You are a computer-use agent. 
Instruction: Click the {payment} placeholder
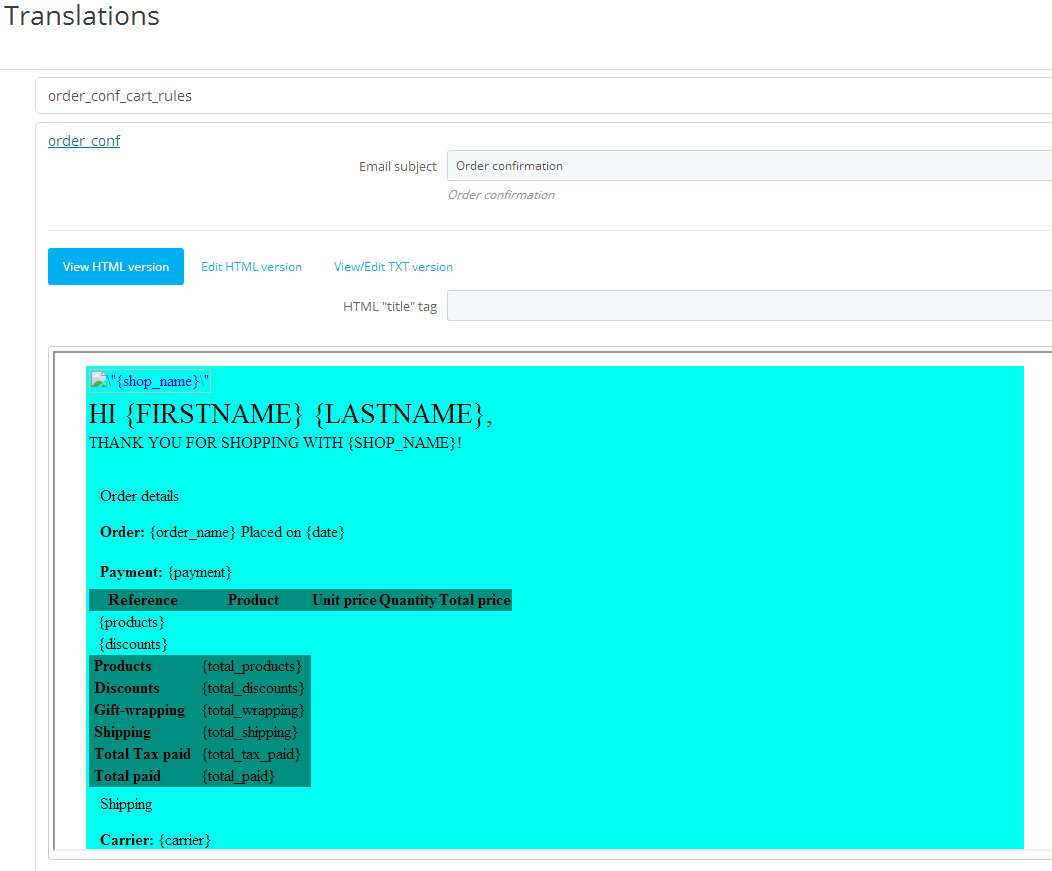(200, 572)
